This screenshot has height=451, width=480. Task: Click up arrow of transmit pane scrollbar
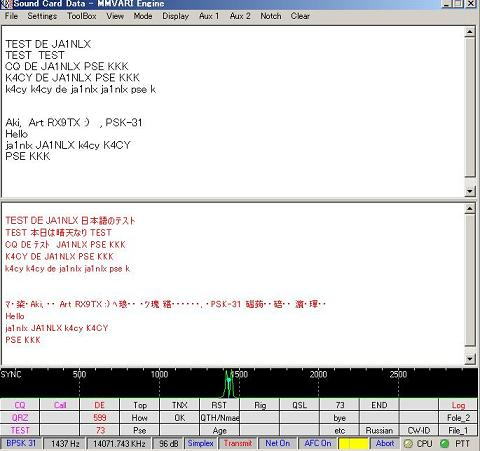pos(470,209)
